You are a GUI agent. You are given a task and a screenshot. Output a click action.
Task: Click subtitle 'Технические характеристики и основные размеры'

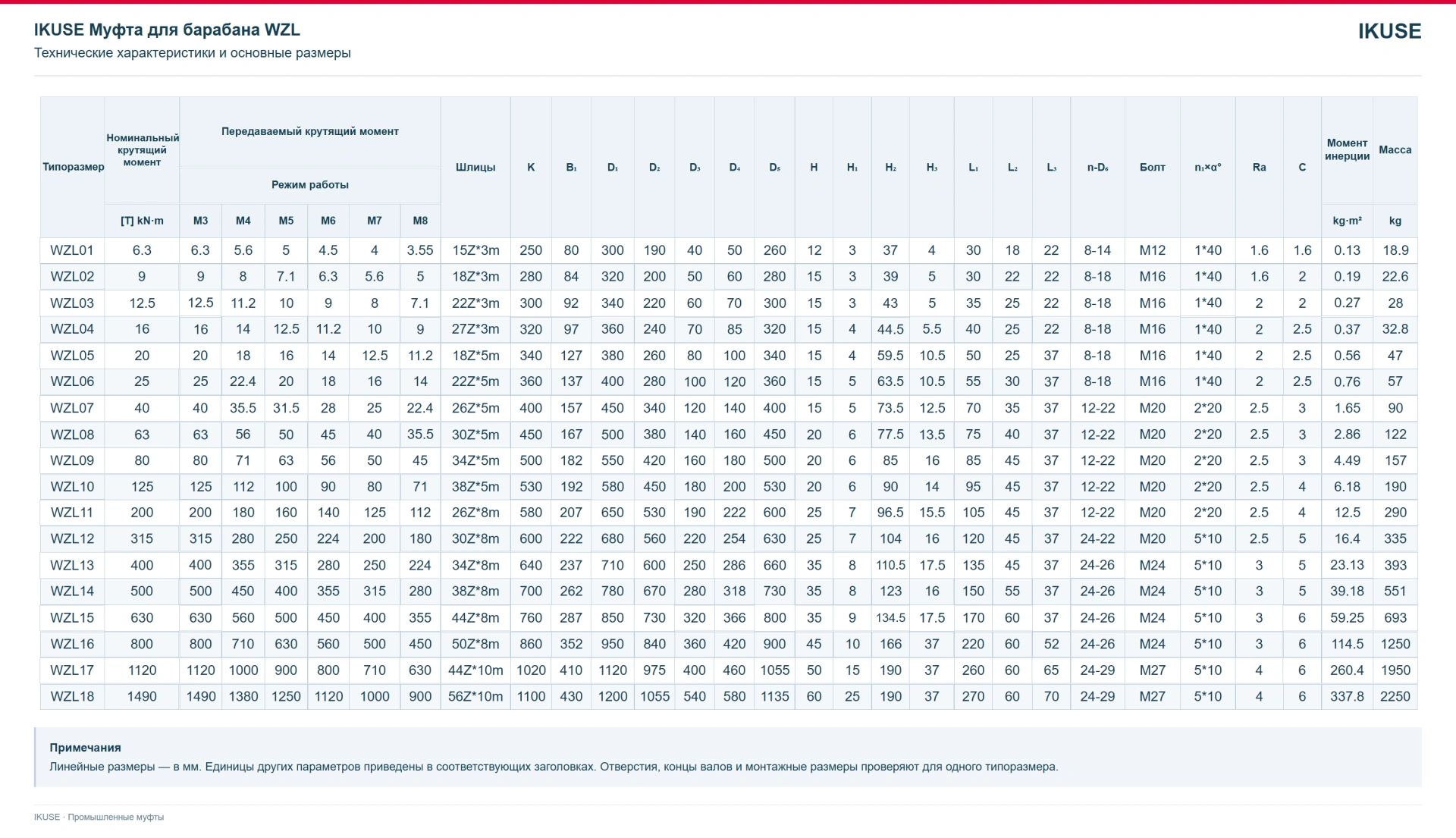pyautogui.click(x=192, y=53)
